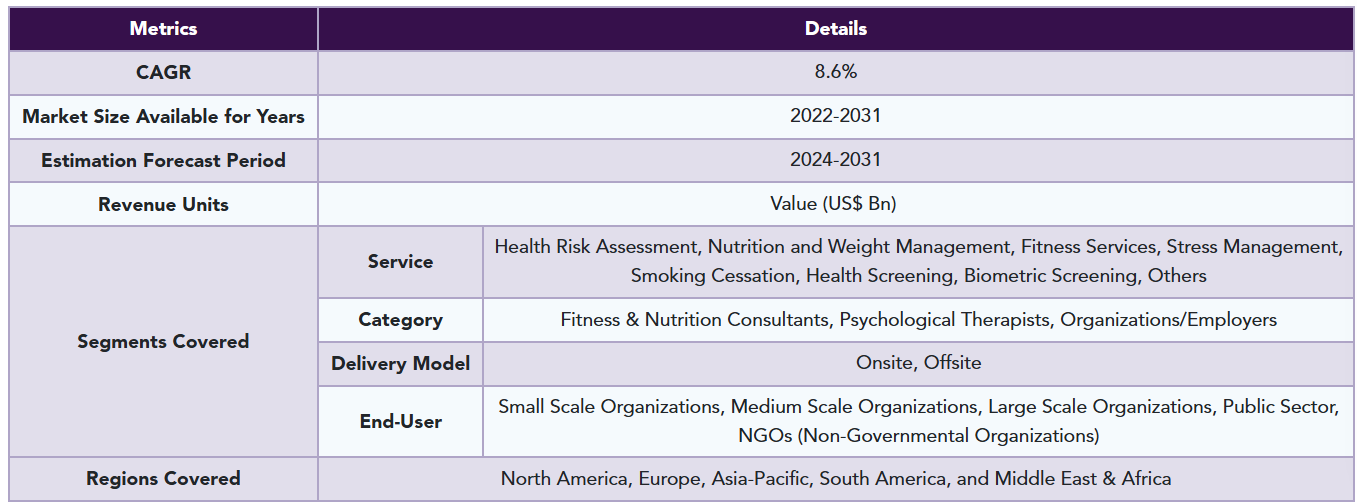Click the Metrics column header
1357x504 pixels.
pyautogui.click(x=163, y=29)
